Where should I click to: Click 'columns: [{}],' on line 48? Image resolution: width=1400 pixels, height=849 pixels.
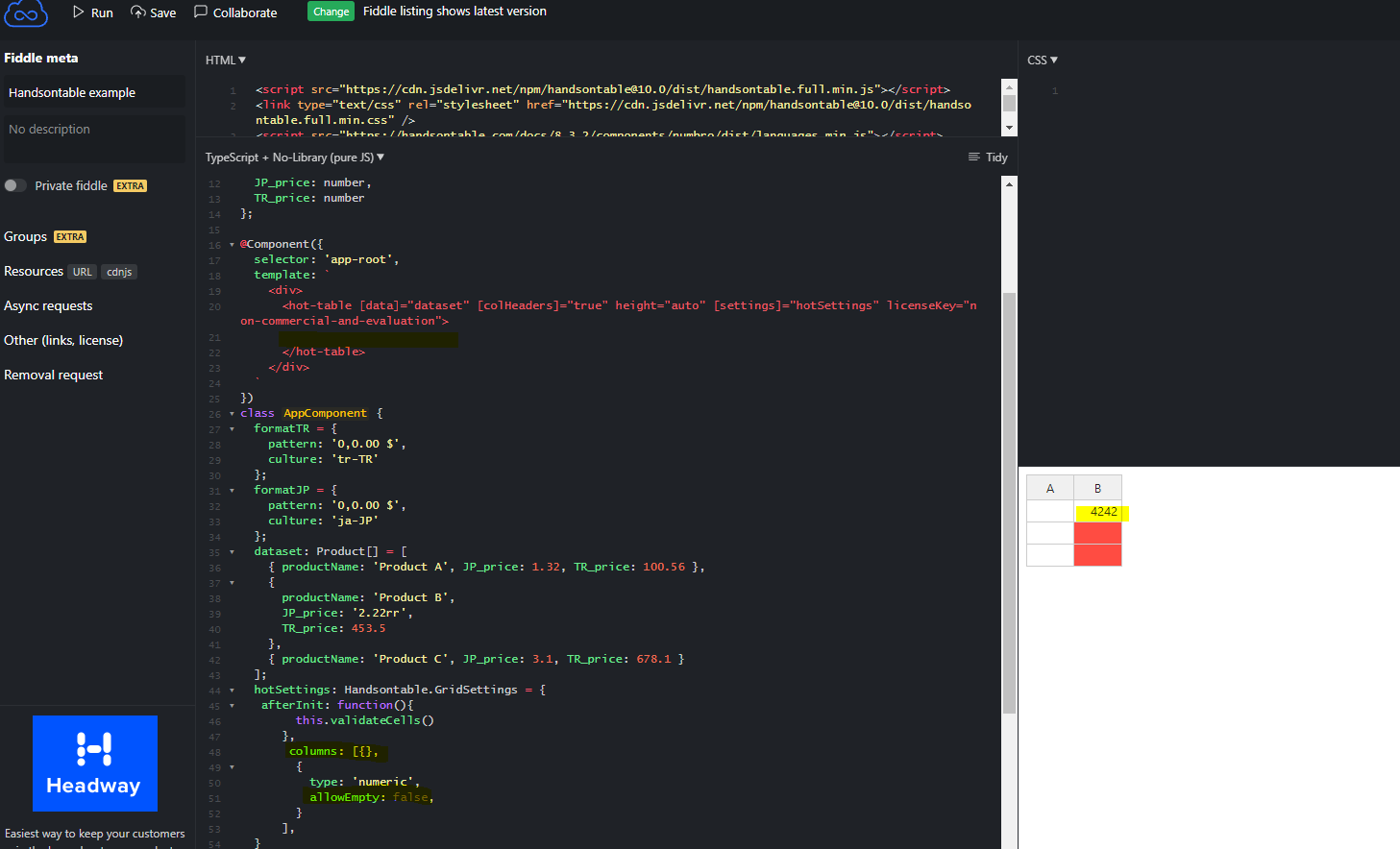(333, 751)
